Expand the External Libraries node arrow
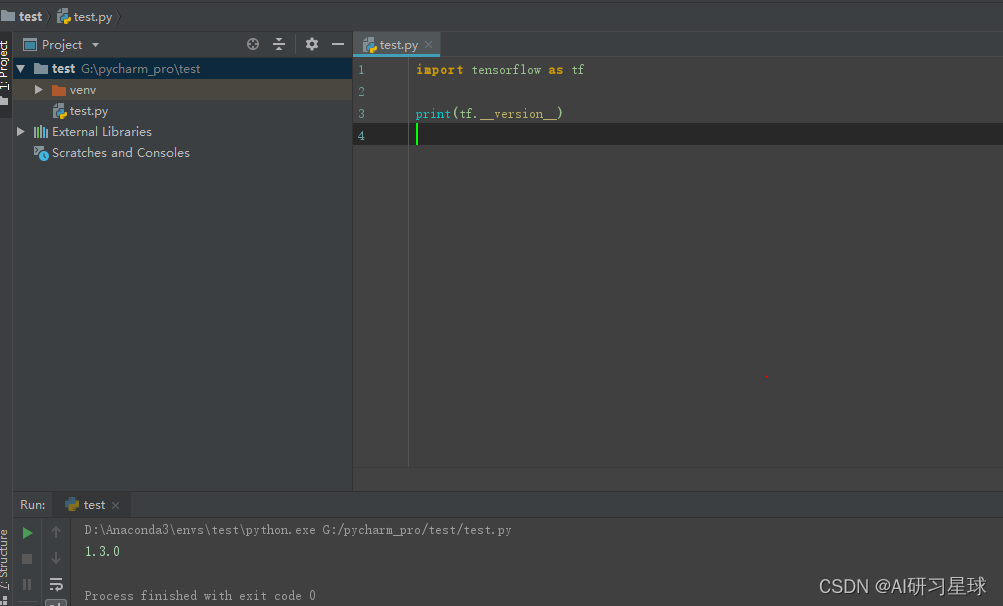The image size is (1003, 606). [20, 132]
